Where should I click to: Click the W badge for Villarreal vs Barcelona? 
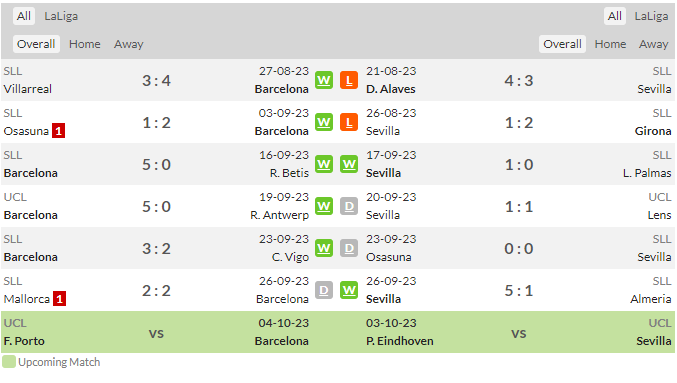pos(324,80)
